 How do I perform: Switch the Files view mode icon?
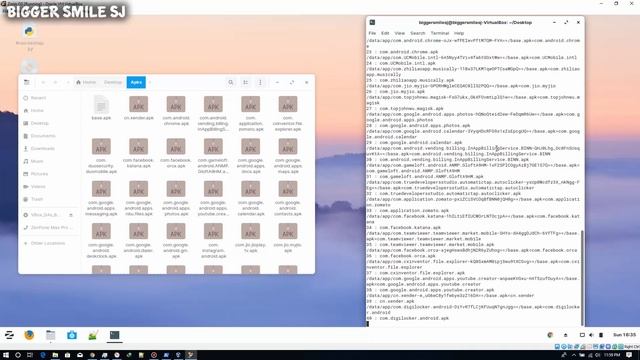(245, 82)
